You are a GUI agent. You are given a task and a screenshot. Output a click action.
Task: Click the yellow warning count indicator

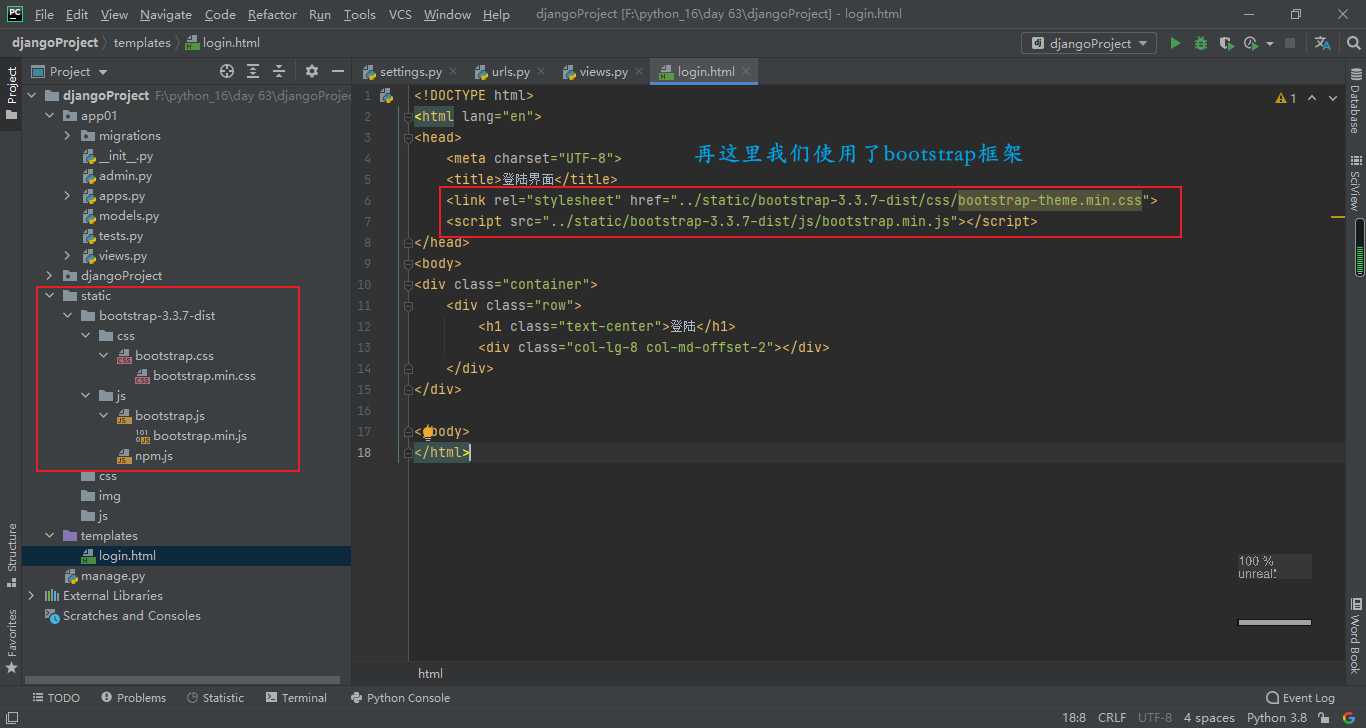point(1286,98)
